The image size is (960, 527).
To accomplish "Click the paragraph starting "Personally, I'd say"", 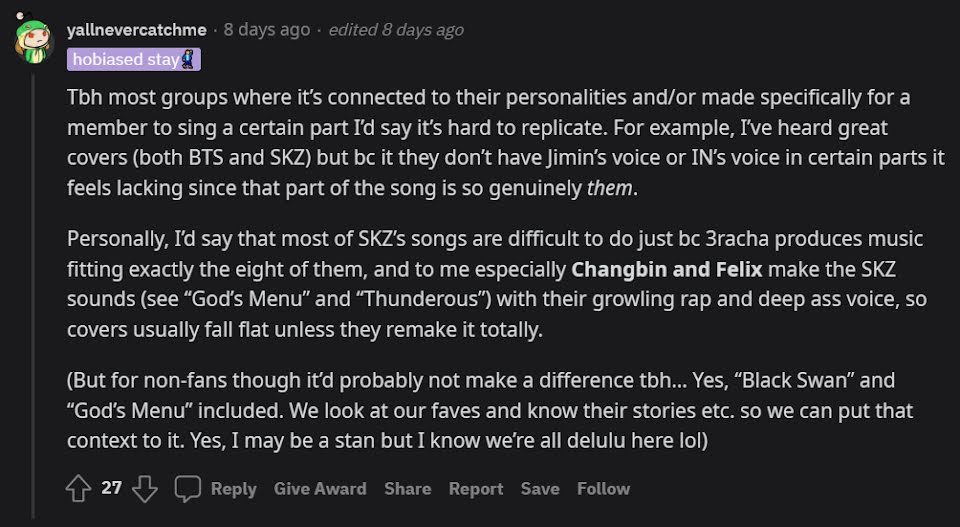I will click(x=480, y=284).
